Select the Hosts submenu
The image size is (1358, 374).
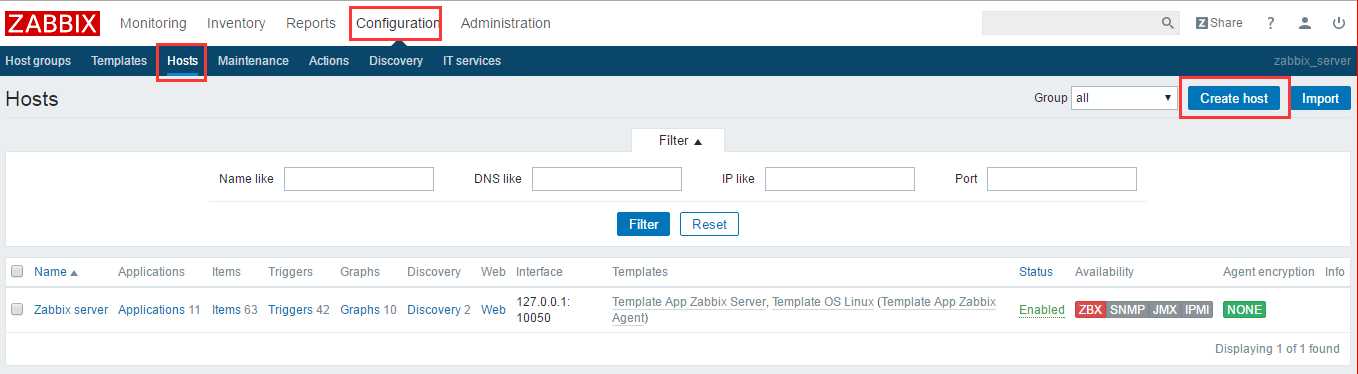[182, 61]
